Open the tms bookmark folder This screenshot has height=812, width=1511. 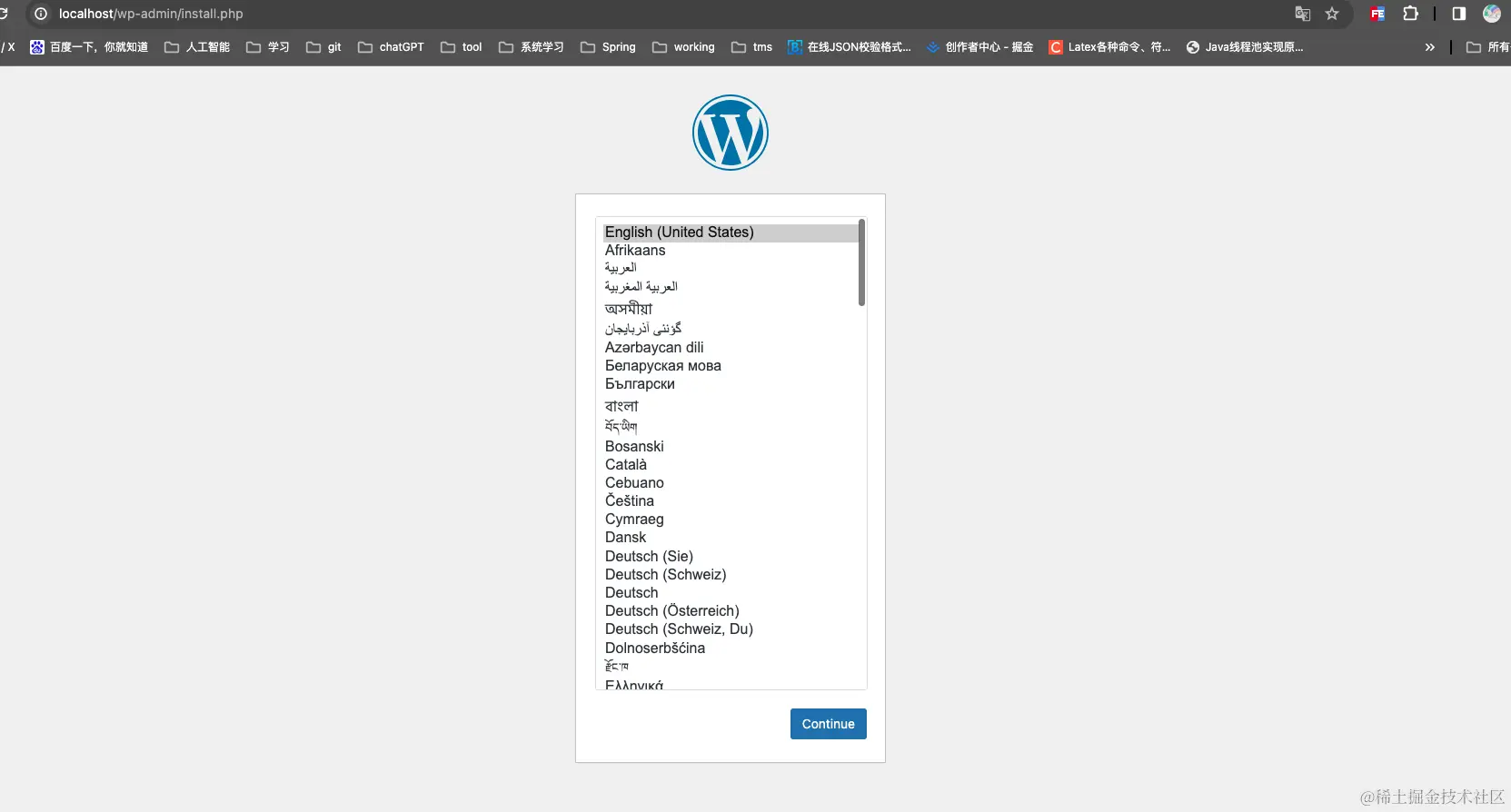click(752, 47)
